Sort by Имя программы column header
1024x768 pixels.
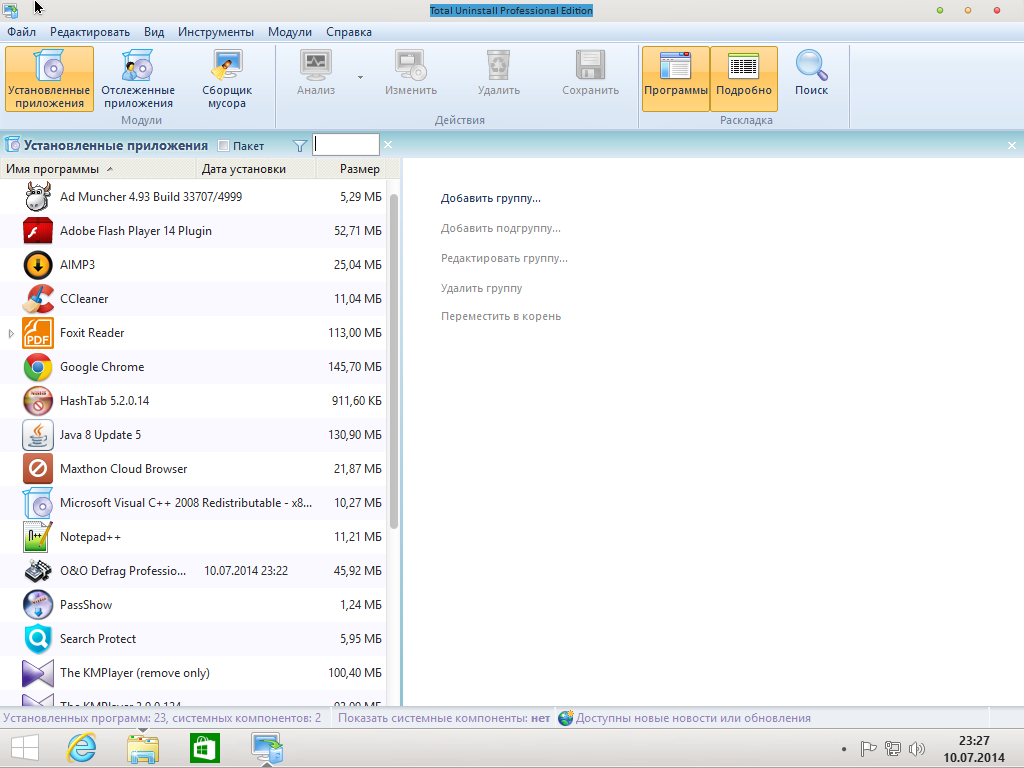pos(98,169)
